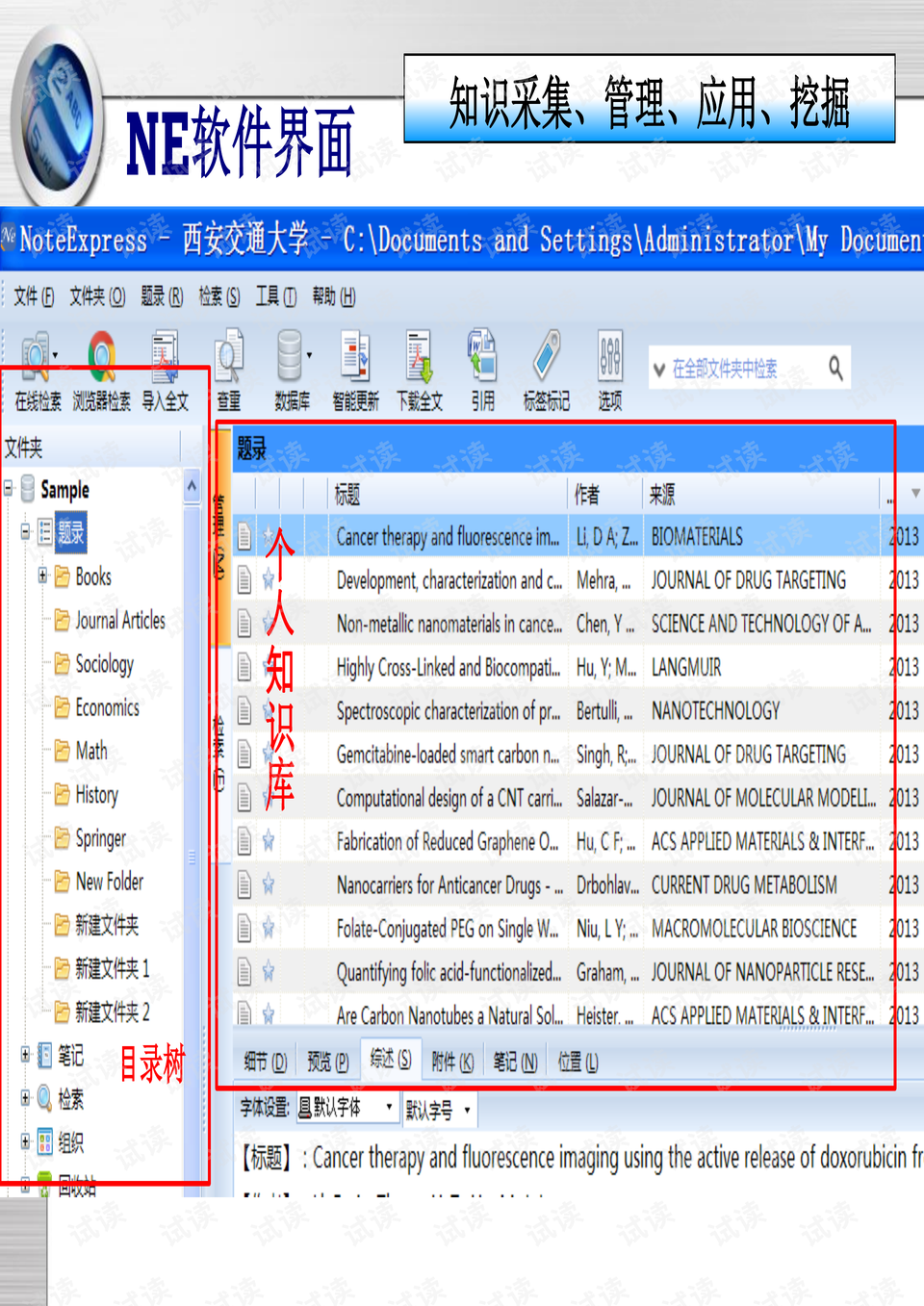The image size is (924, 1306).
Task: Click the 引用 cite icon
Action: coord(482,358)
